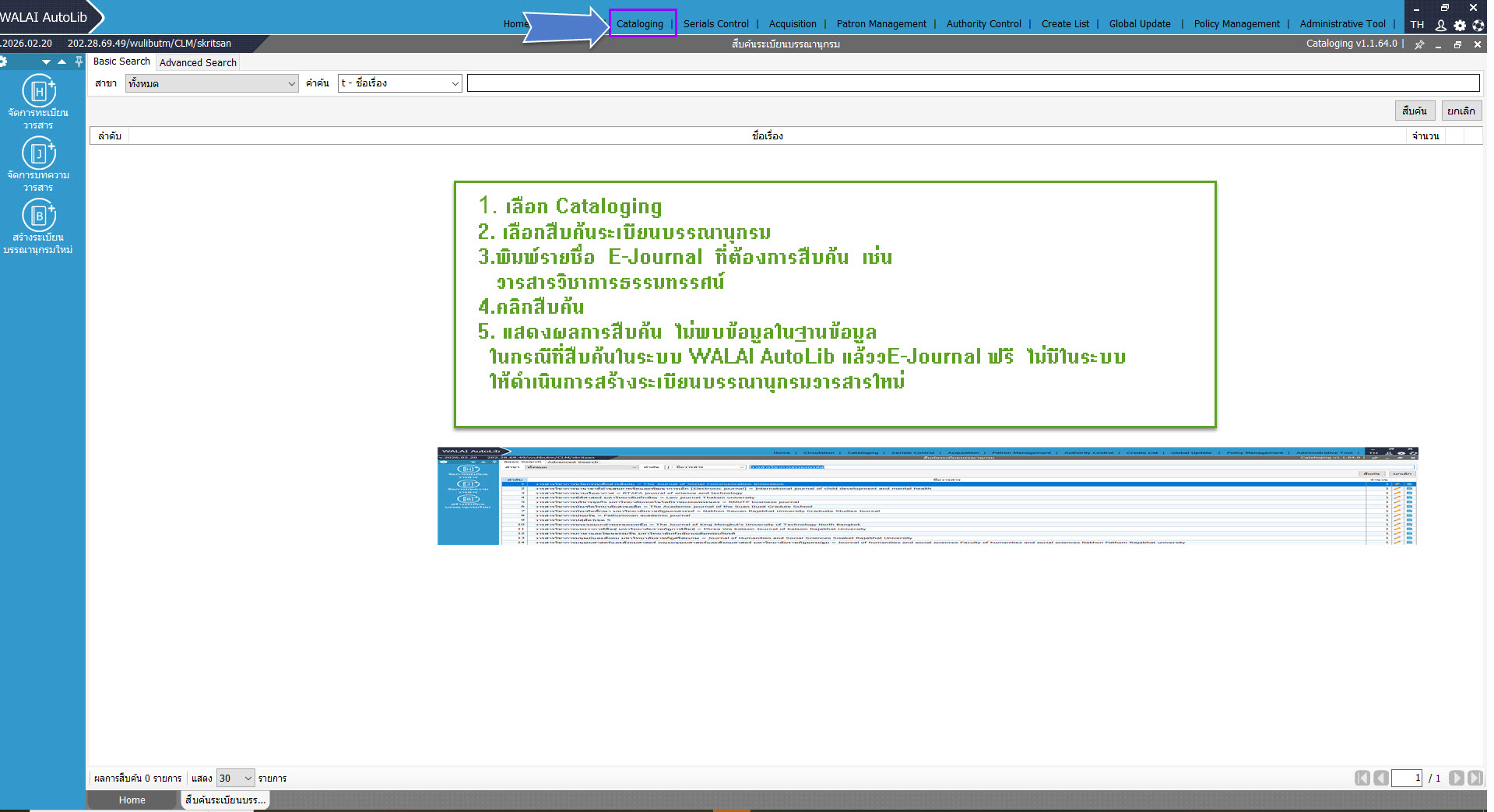The height and width of the screenshot is (812, 1494).
Task: Open the Serials Control menu
Action: [x=716, y=24]
